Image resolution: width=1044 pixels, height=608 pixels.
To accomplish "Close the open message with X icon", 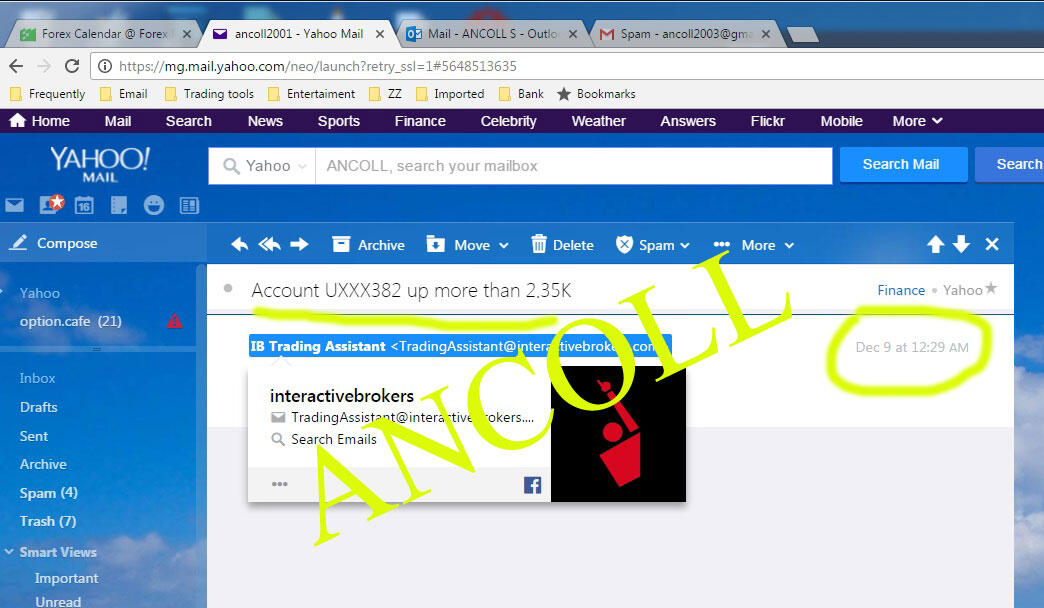I will 992,244.
